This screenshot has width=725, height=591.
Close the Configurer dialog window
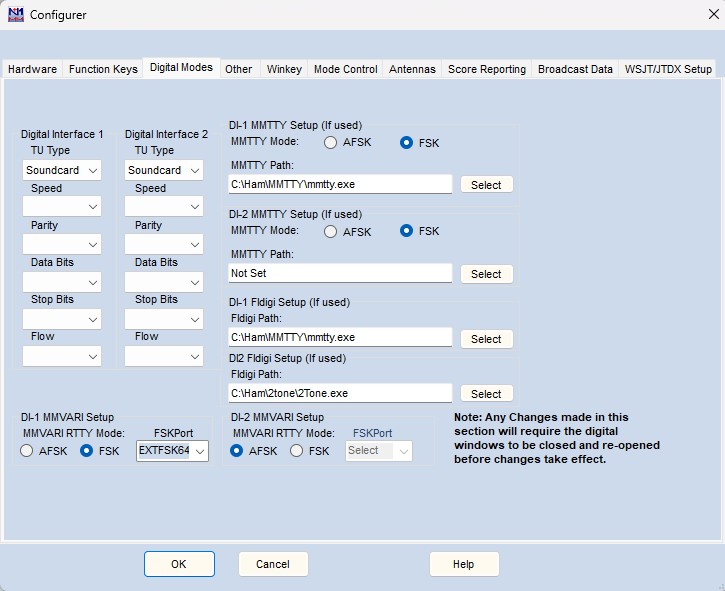click(x=713, y=14)
